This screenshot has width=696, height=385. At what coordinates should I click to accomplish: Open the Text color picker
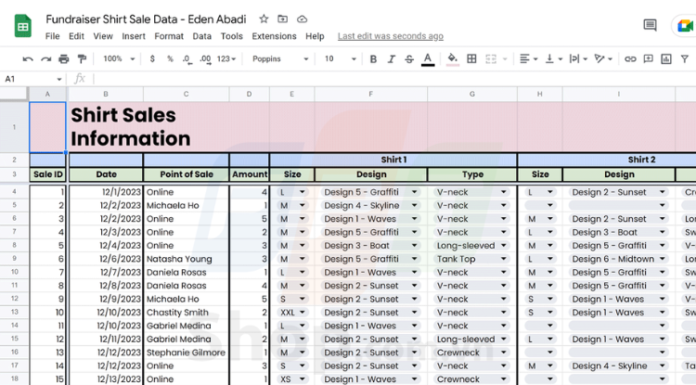coord(427,59)
